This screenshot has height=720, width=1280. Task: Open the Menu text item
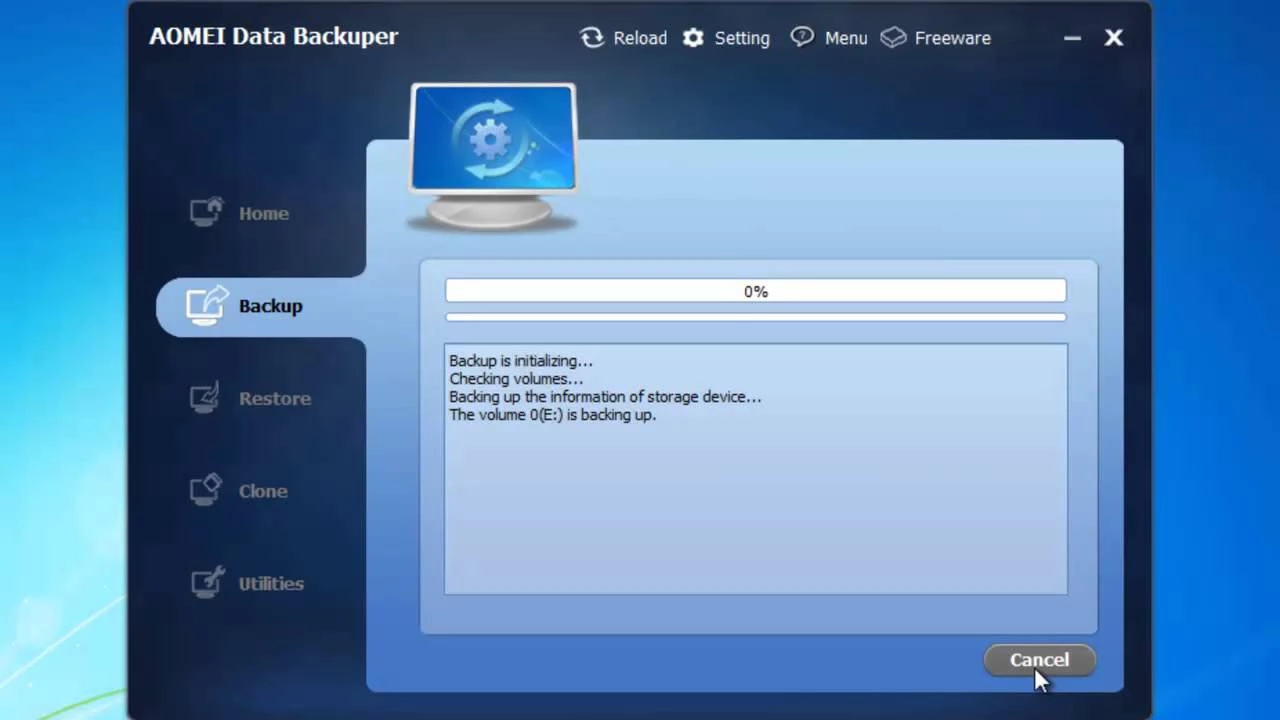[x=846, y=38]
